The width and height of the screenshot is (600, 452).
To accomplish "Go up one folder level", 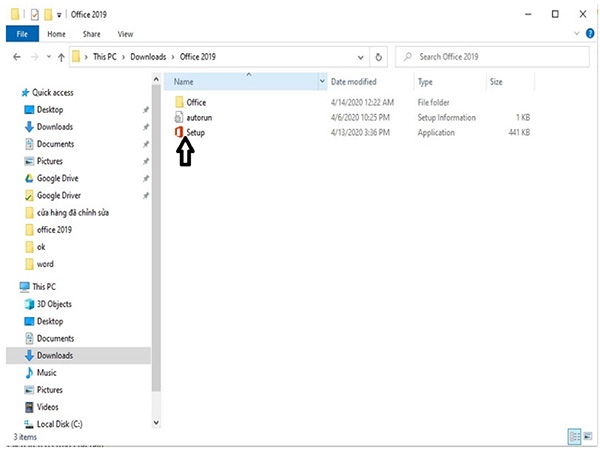I will pos(61,57).
